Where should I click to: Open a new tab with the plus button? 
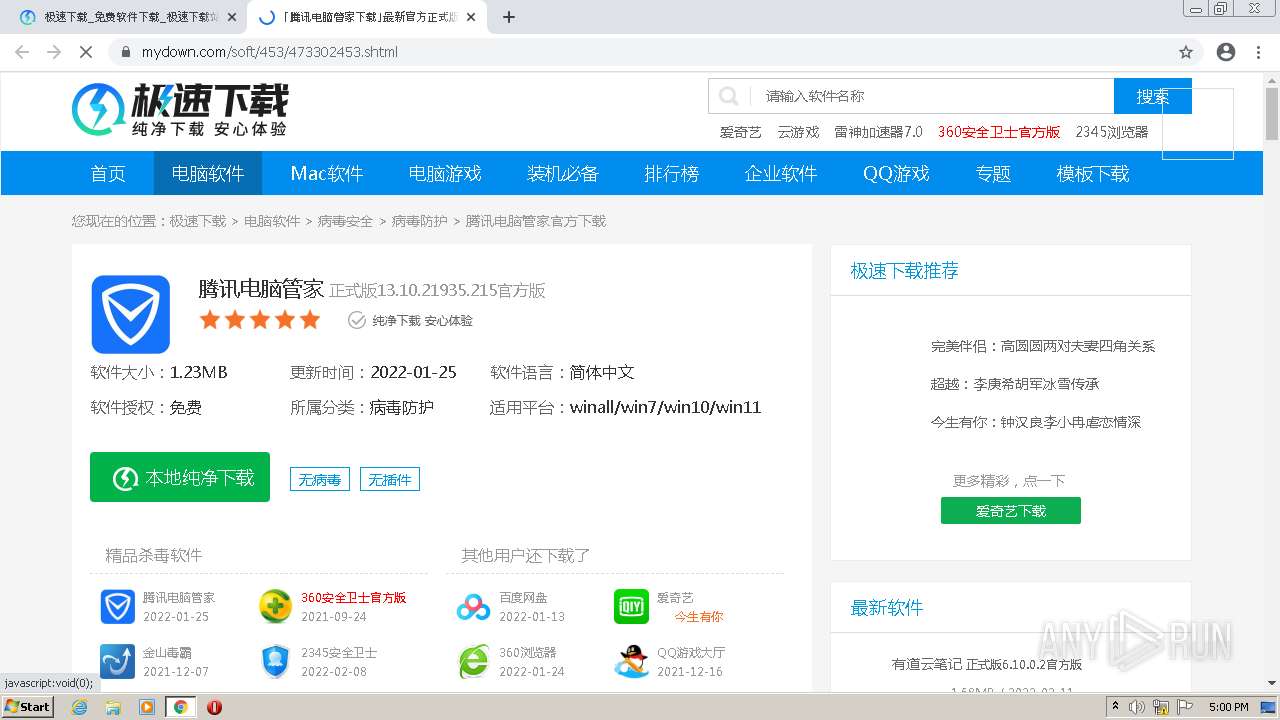pos(509,17)
